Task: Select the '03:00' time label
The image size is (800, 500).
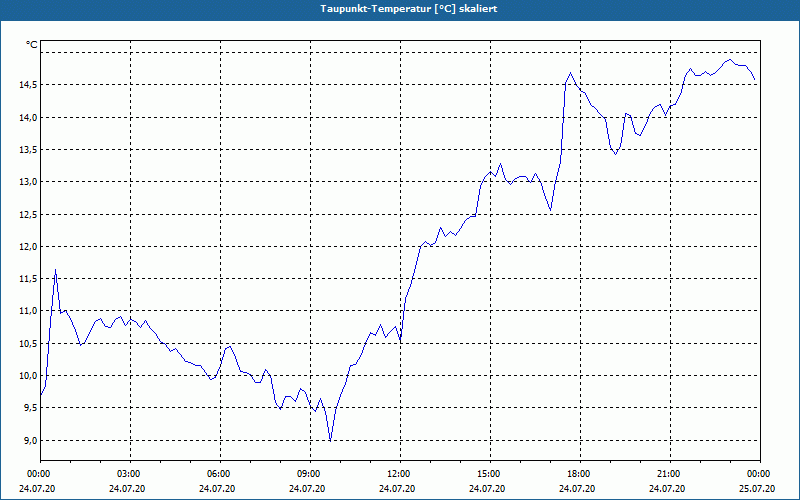Action: click(x=127, y=474)
